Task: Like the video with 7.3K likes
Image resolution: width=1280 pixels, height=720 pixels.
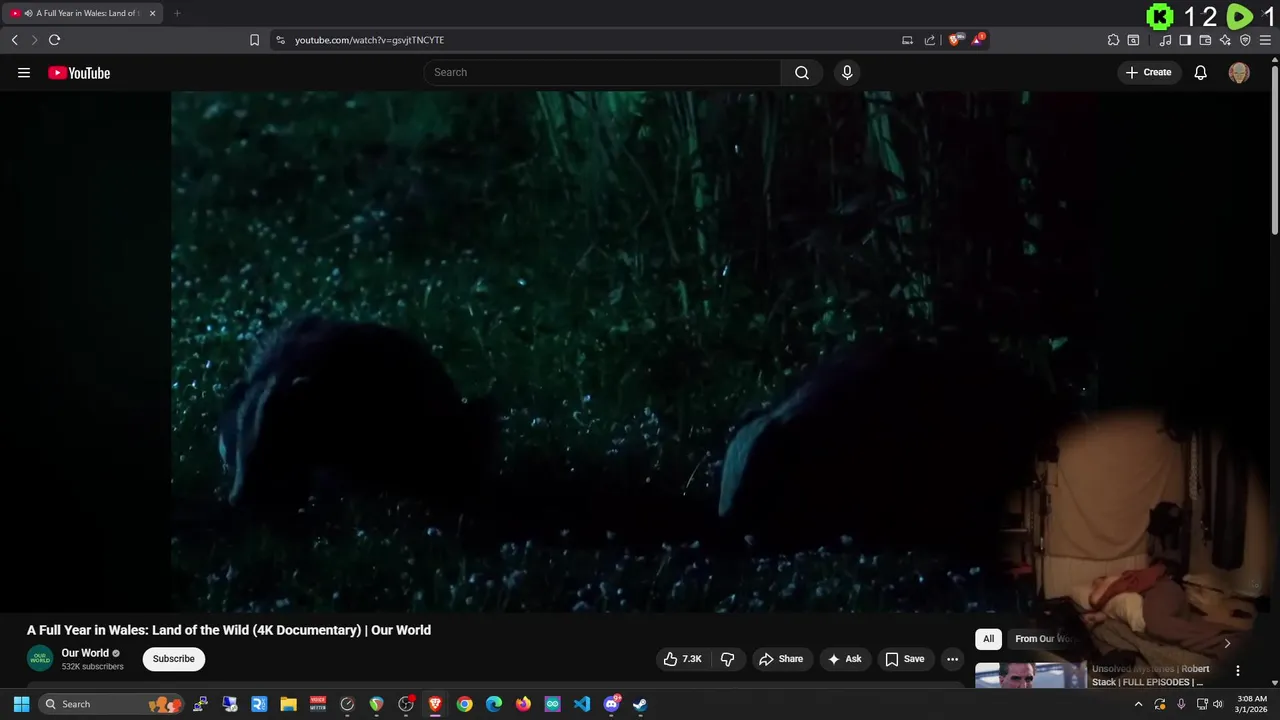Action: coord(683,659)
